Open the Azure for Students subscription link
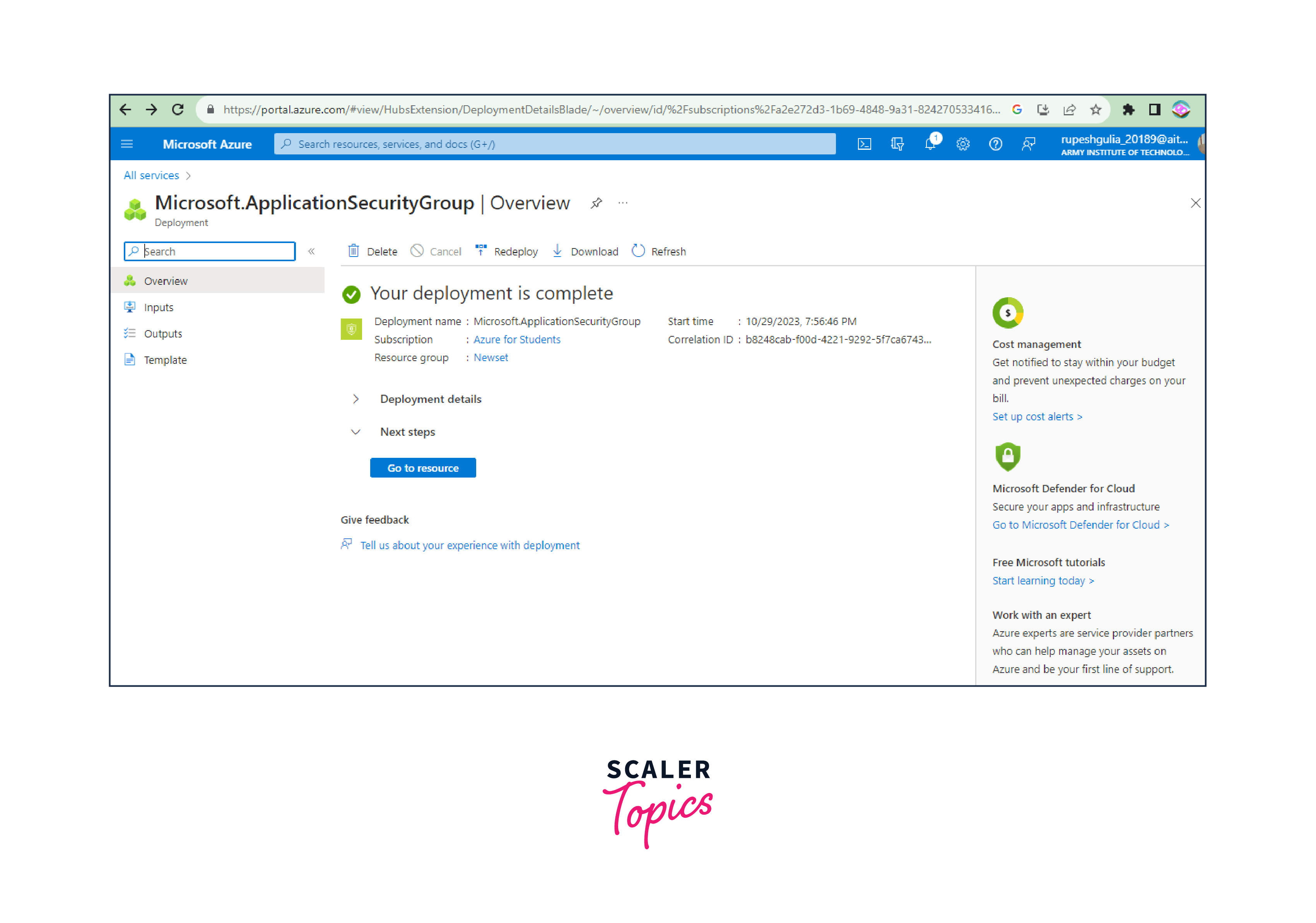The width and height of the screenshot is (1316, 923). point(516,339)
